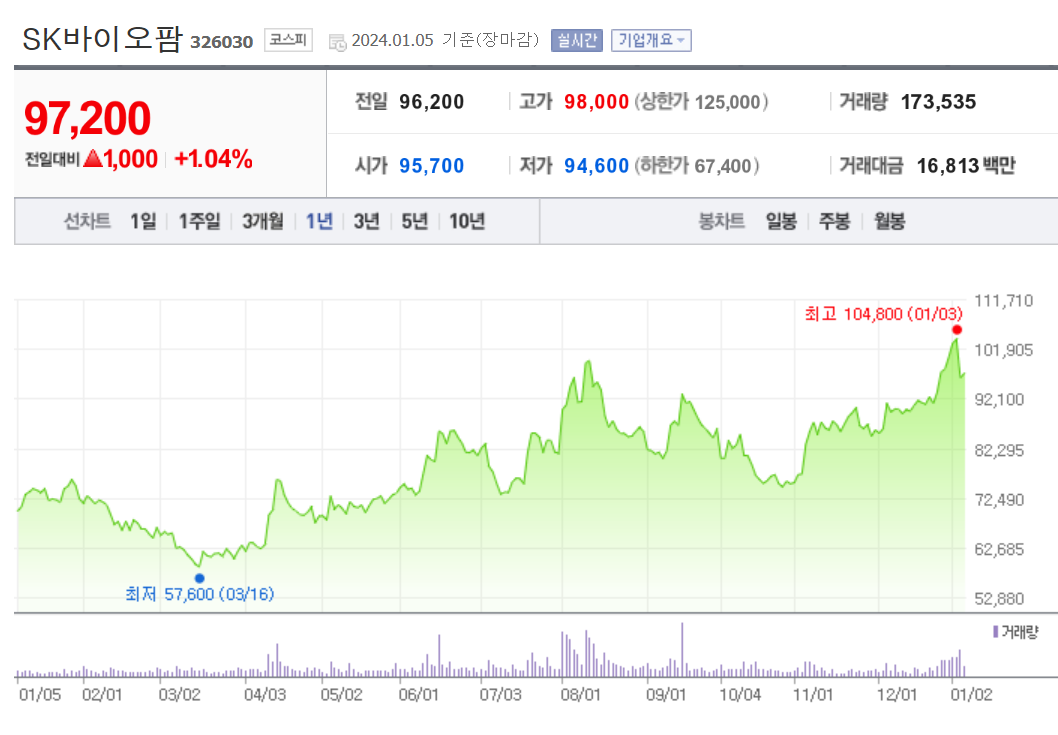1058x735 pixels.
Task: Click the 상한가 125,000 text
Action: click(x=702, y=102)
